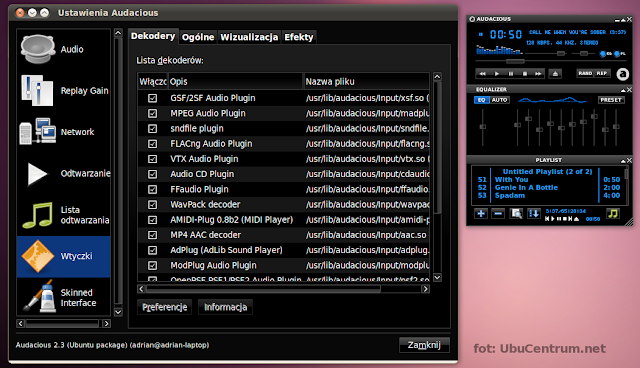
Task: Enable equalizer with EQ on button
Action: tap(482, 100)
